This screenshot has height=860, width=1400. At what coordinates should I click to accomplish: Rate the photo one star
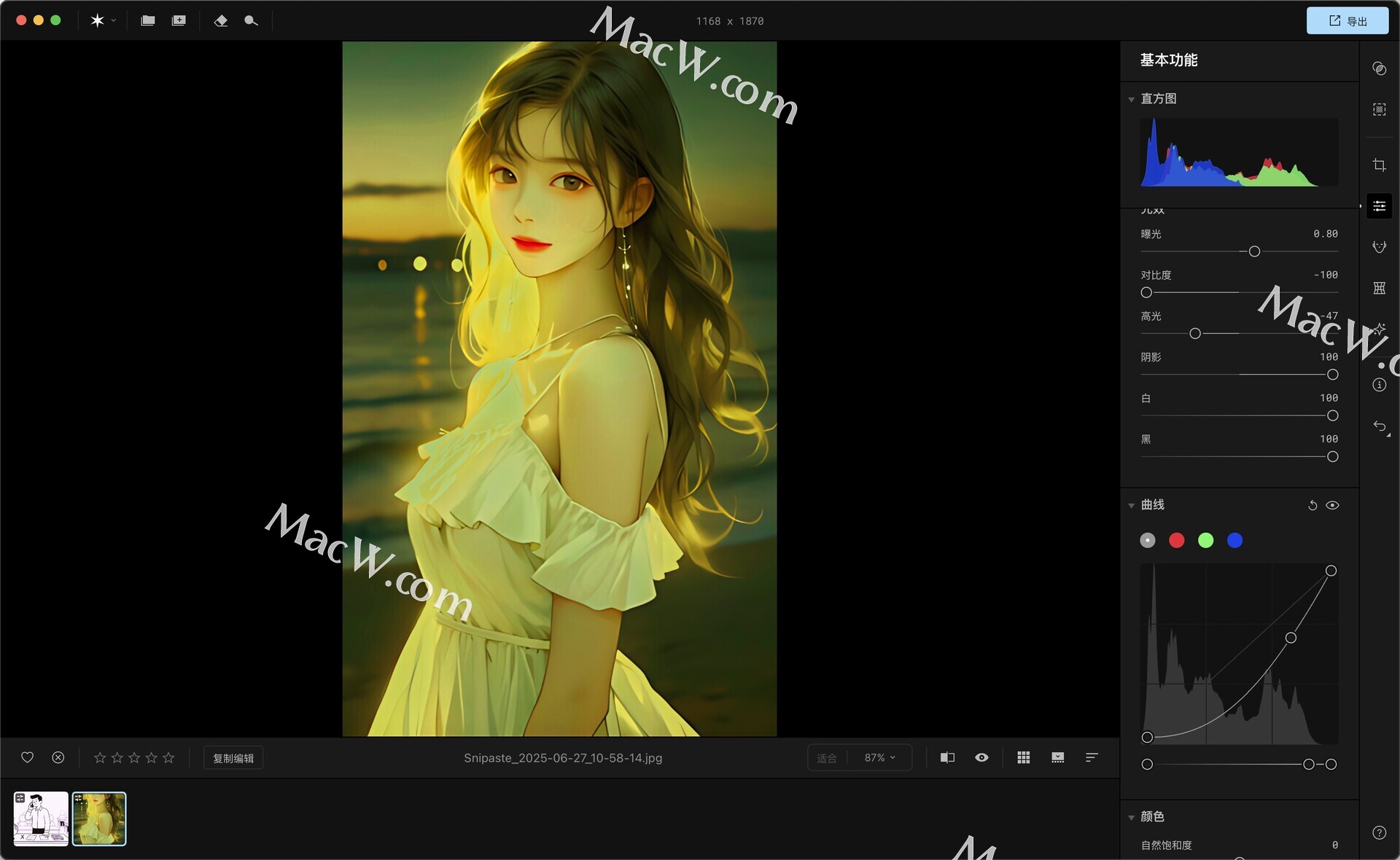pos(100,757)
